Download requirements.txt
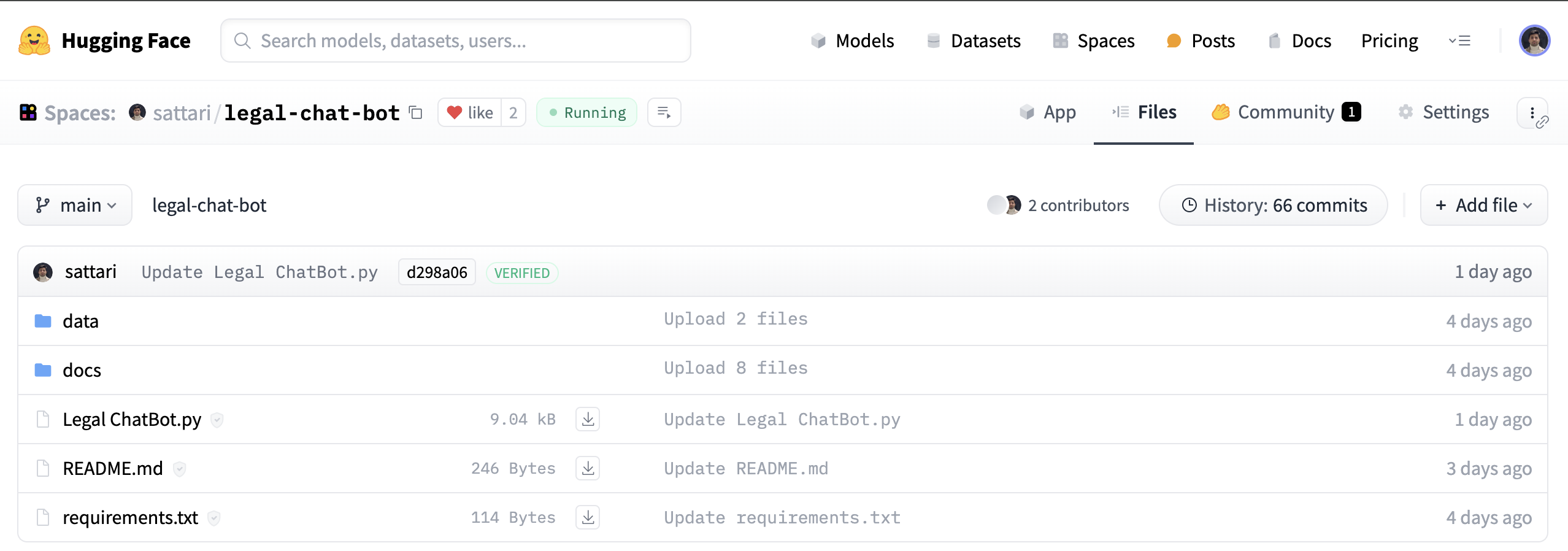The width and height of the screenshot is (1568, 551). point(588,518)
